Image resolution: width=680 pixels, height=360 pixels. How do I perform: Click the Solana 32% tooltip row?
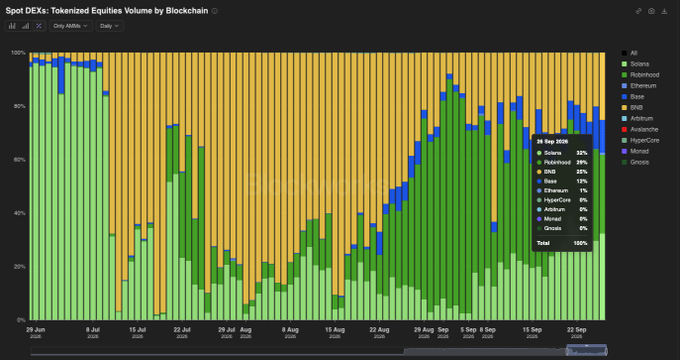pyautogui.click(x=562, y=153)
